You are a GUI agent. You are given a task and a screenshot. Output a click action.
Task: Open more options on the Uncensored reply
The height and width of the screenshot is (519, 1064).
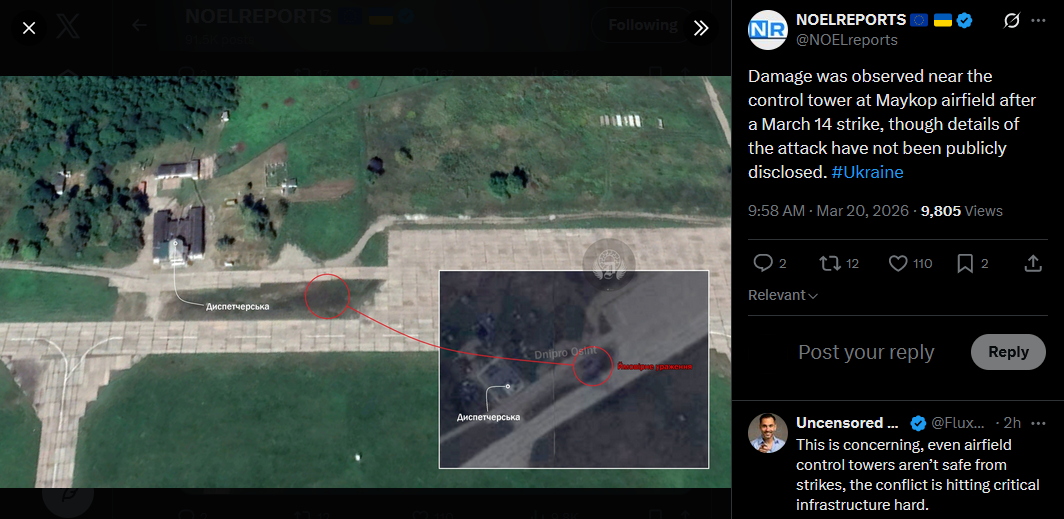click(x=1038, y=423)
